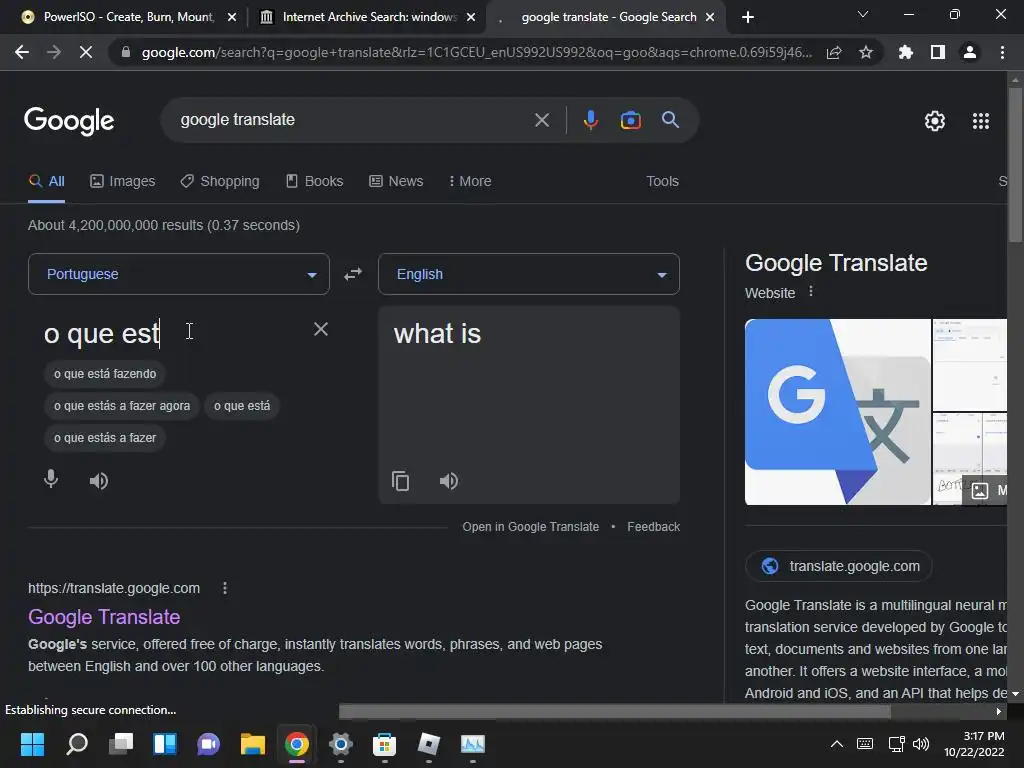Open three-dot menu beside translate.google.com result
This screenshot has height=768, width=1024.
225,588
